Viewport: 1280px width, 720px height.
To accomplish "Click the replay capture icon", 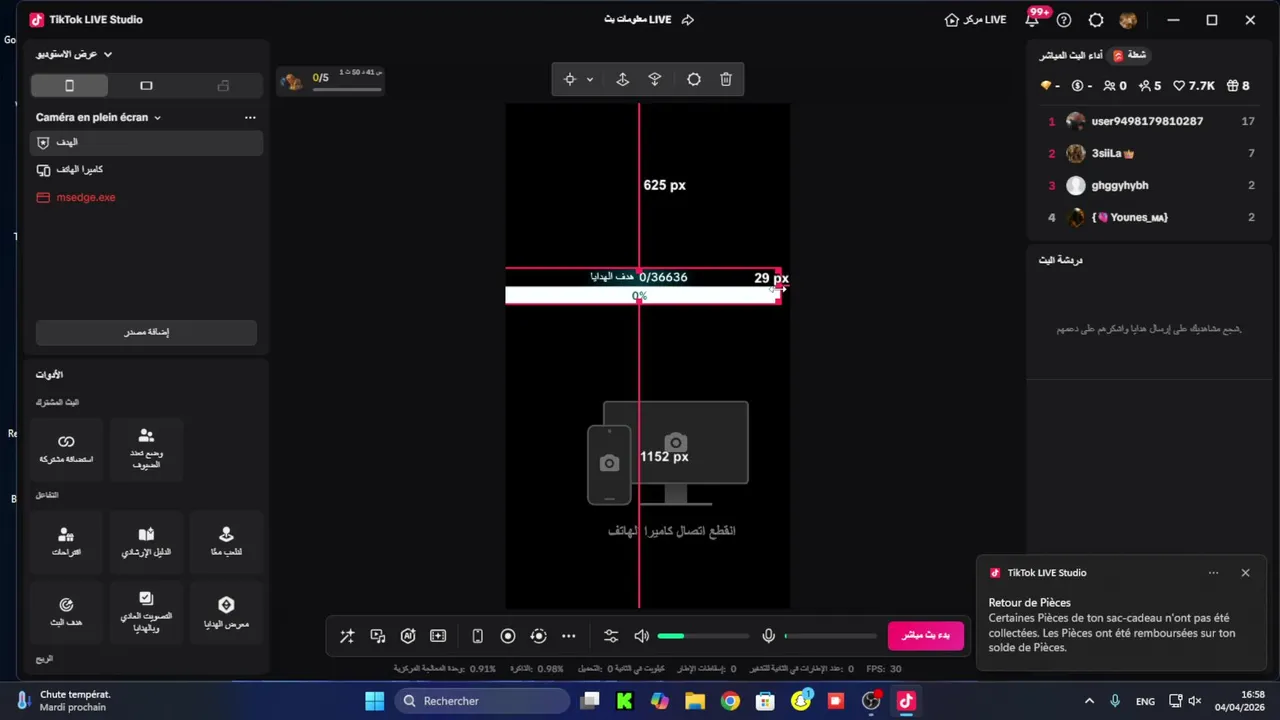I will [x=538, y=636].
